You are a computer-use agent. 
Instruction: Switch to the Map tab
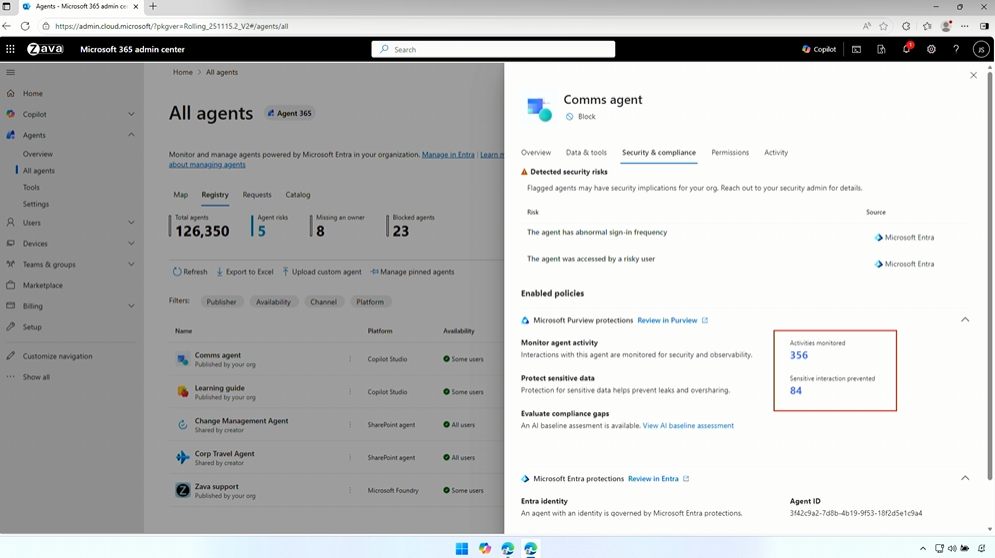tap(181, 195)
